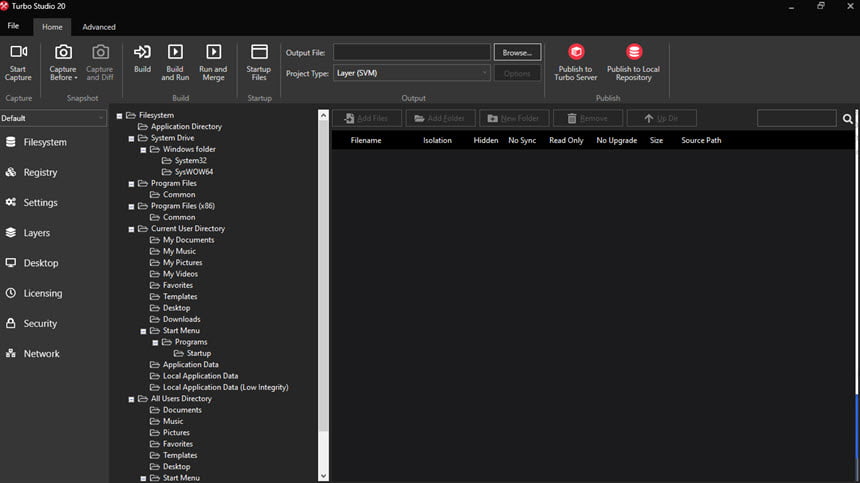860x483 pixels.
Task: Click the Add Folder toolbar button
Action: click(440, 118)
